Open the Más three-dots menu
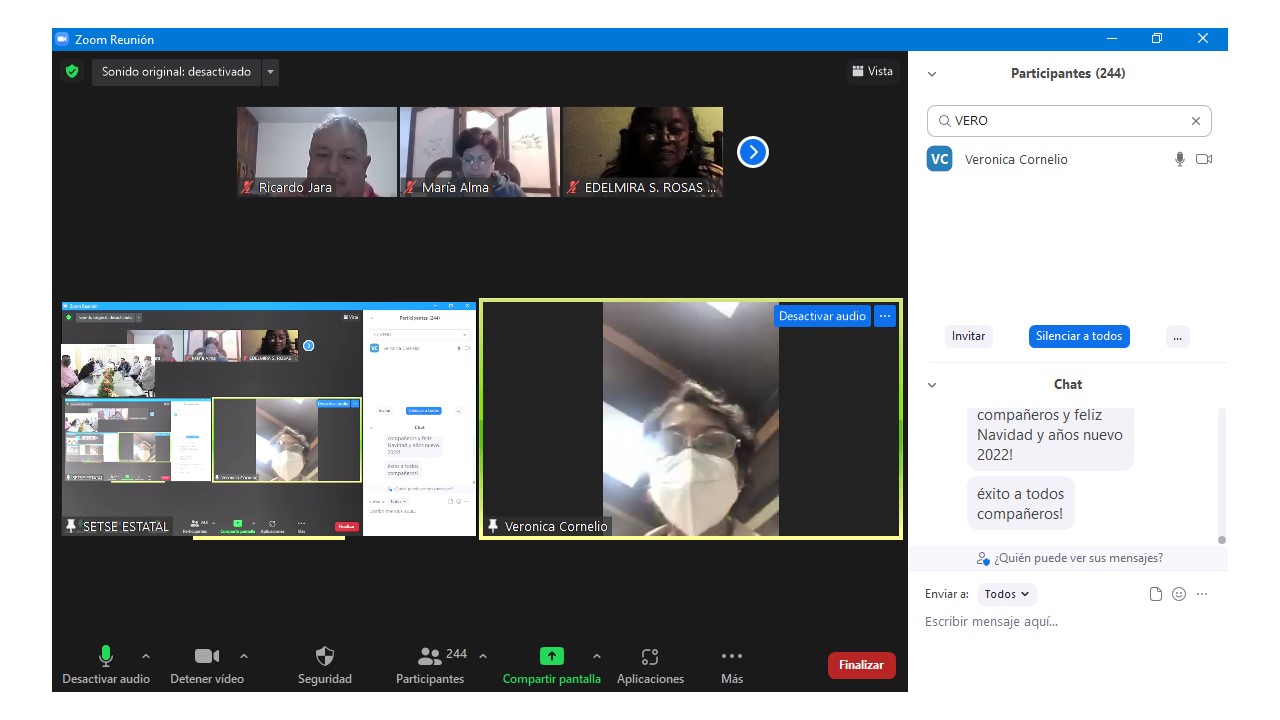The image size is (1280, 720). point(731,657)
